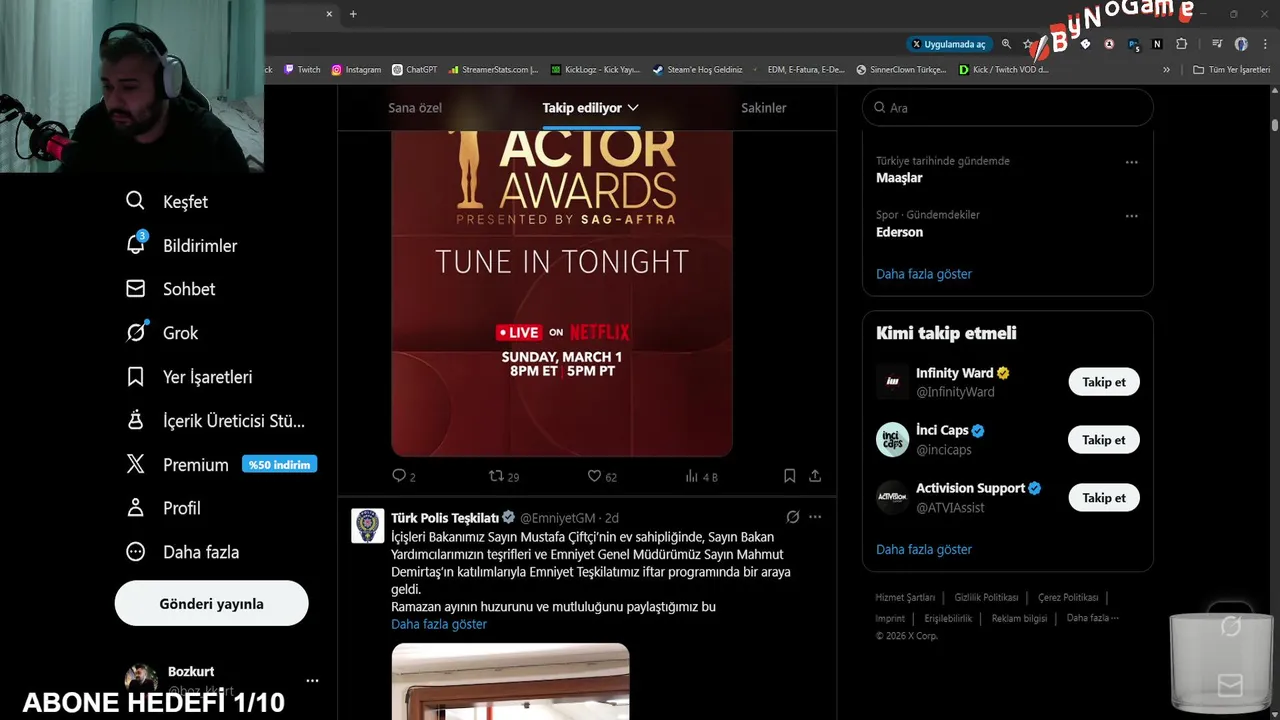The image size is (1280, 720).
Task: Open the Türk Polis Teşkilatı post photo
Action: point(510,682)
